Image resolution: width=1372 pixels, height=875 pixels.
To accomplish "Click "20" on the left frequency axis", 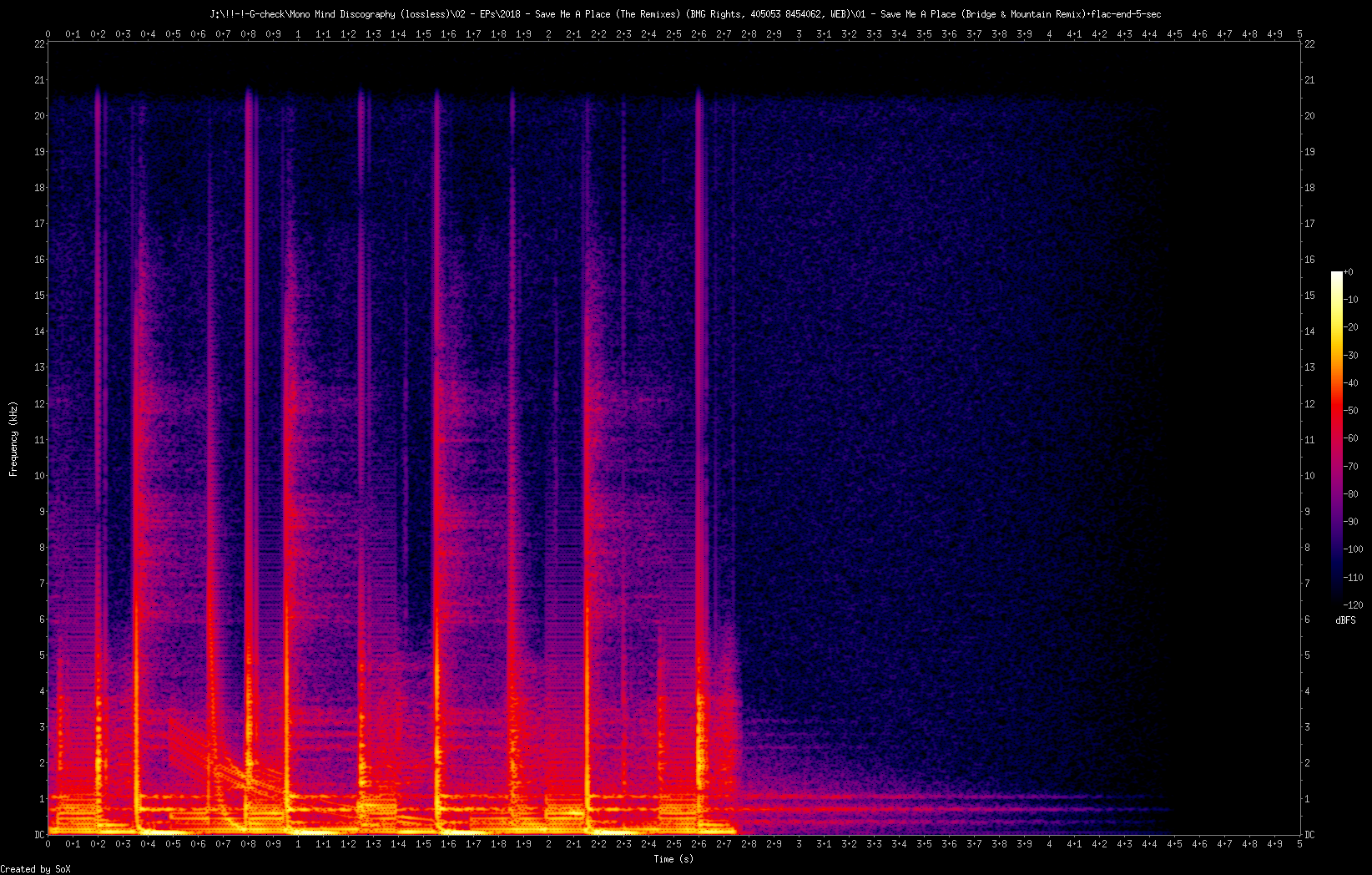I will point(39,116).
